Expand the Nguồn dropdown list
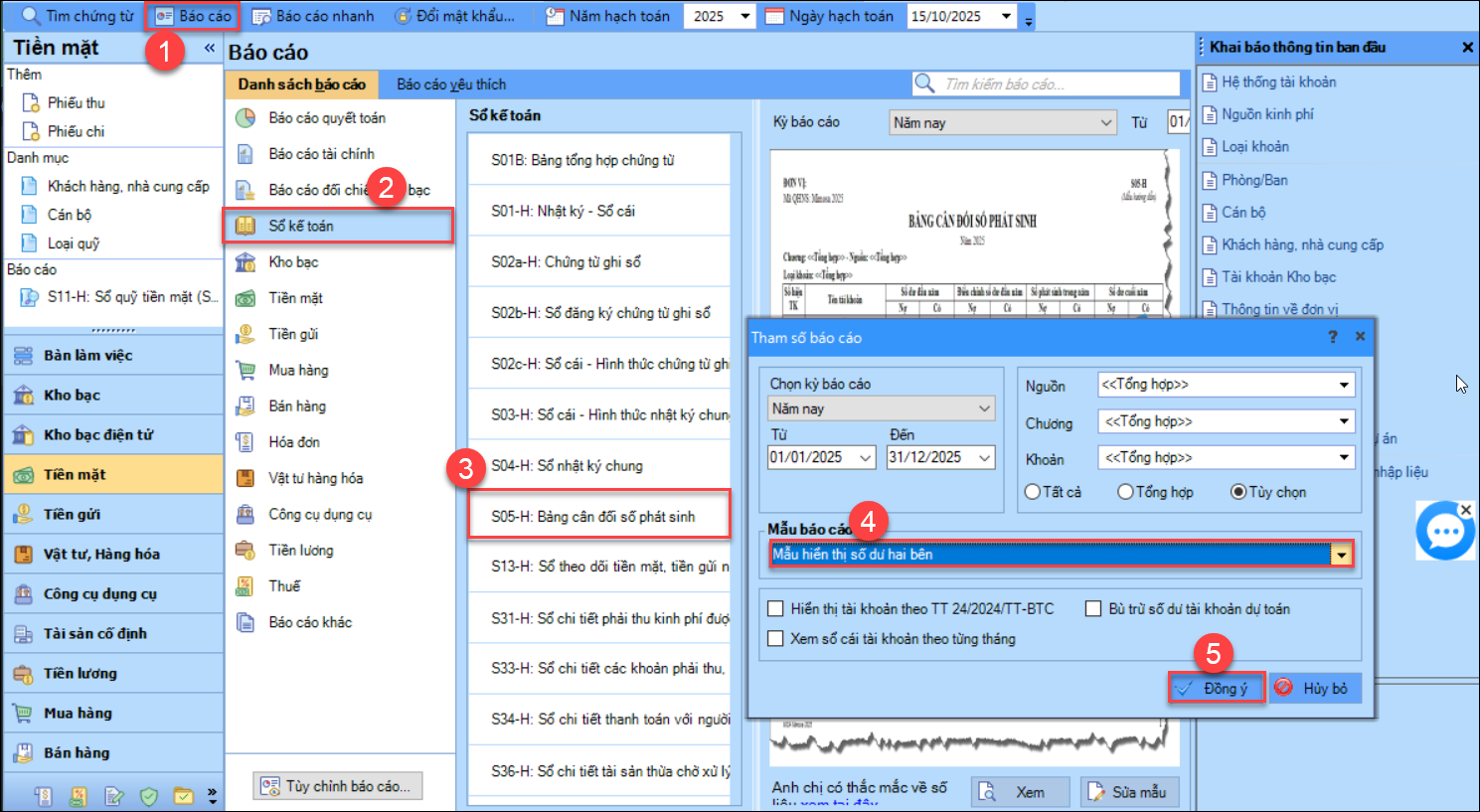 click(x=1344, y=385)
